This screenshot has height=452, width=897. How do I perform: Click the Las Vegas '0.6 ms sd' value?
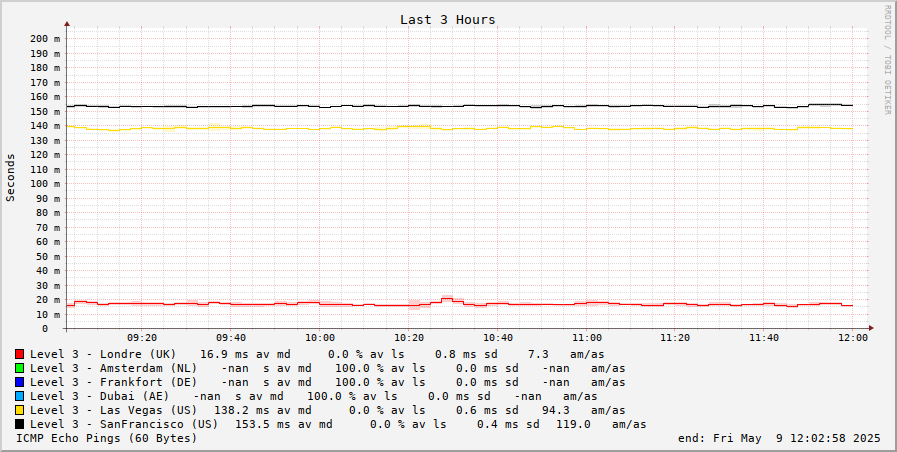pos(487,410)
